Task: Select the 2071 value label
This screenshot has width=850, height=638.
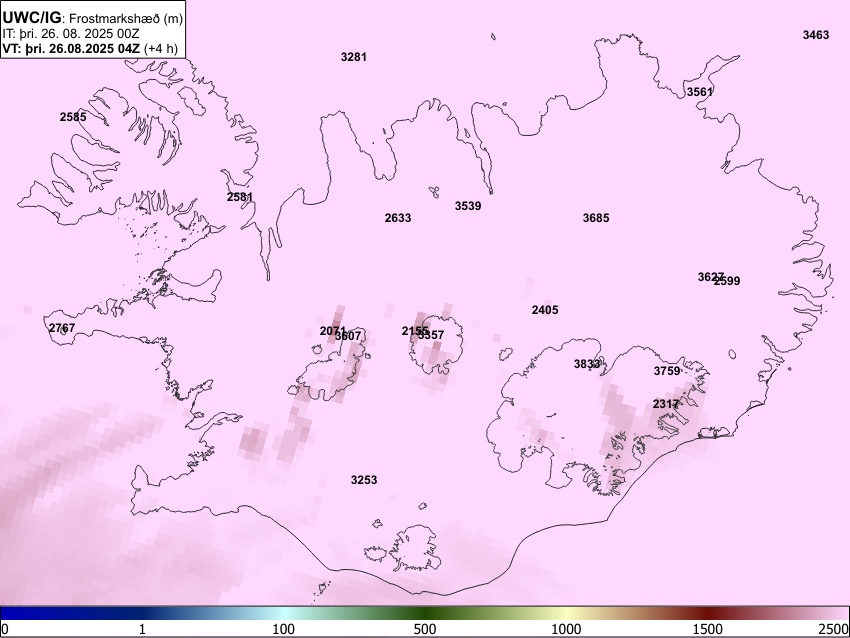Action: 331,331
